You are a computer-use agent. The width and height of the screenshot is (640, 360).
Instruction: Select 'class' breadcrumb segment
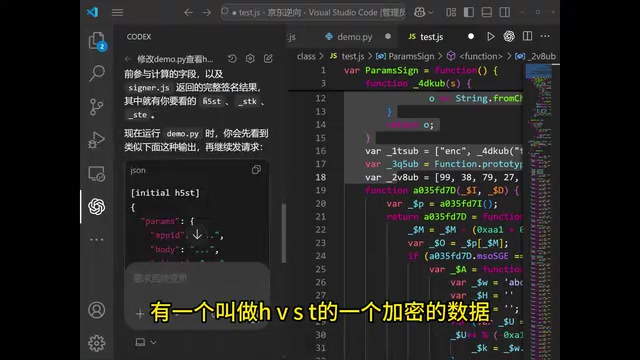click(x=306, y=56)
